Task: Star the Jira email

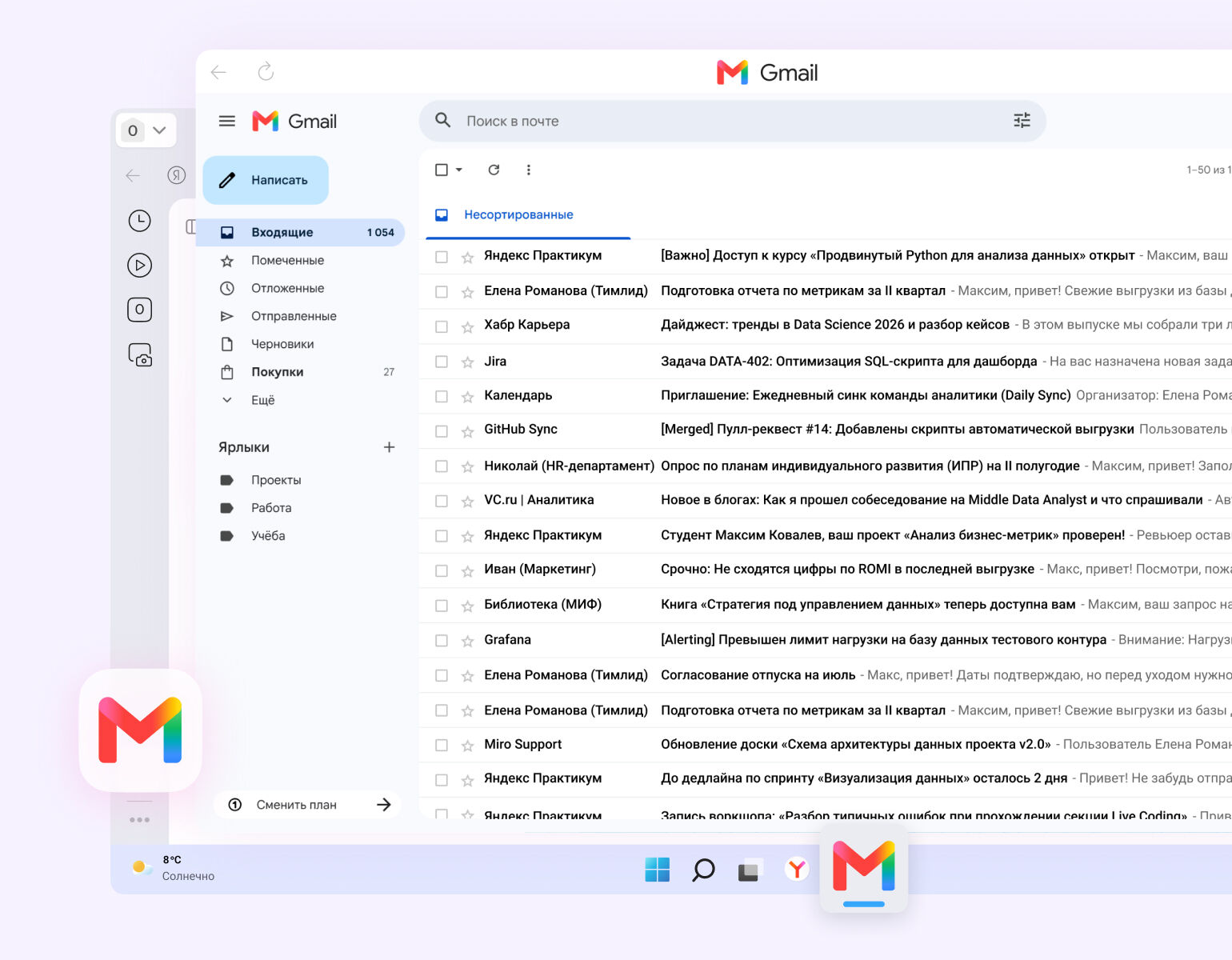Action: (x=468, y=362)
